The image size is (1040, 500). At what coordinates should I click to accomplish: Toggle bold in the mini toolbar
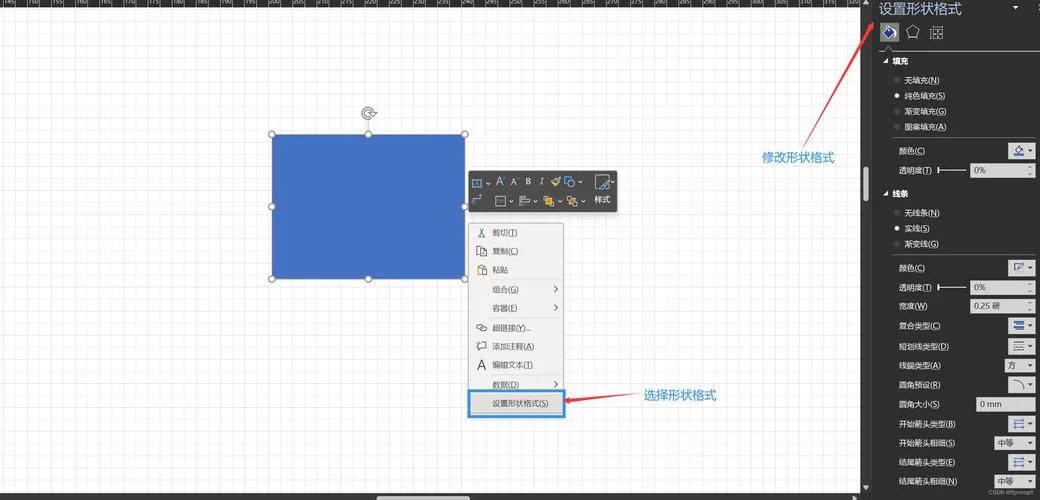pyautogui.click(x=528, y=182)
